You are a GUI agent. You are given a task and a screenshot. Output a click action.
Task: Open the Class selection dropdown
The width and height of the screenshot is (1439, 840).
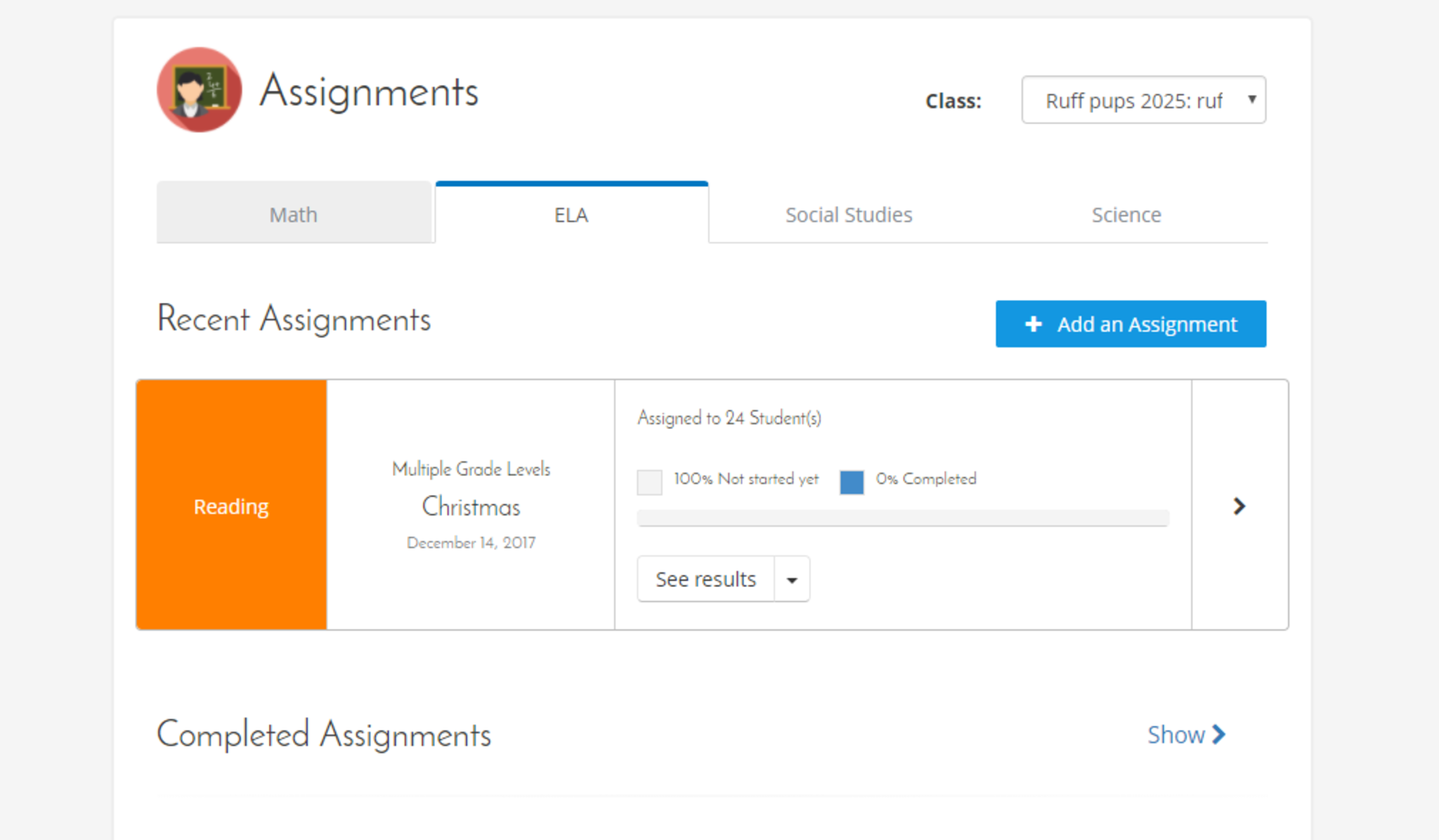point(1143,100)
